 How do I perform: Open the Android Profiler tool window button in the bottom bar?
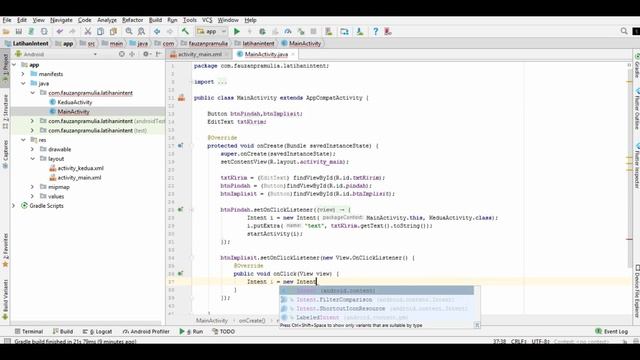[146, 331]
